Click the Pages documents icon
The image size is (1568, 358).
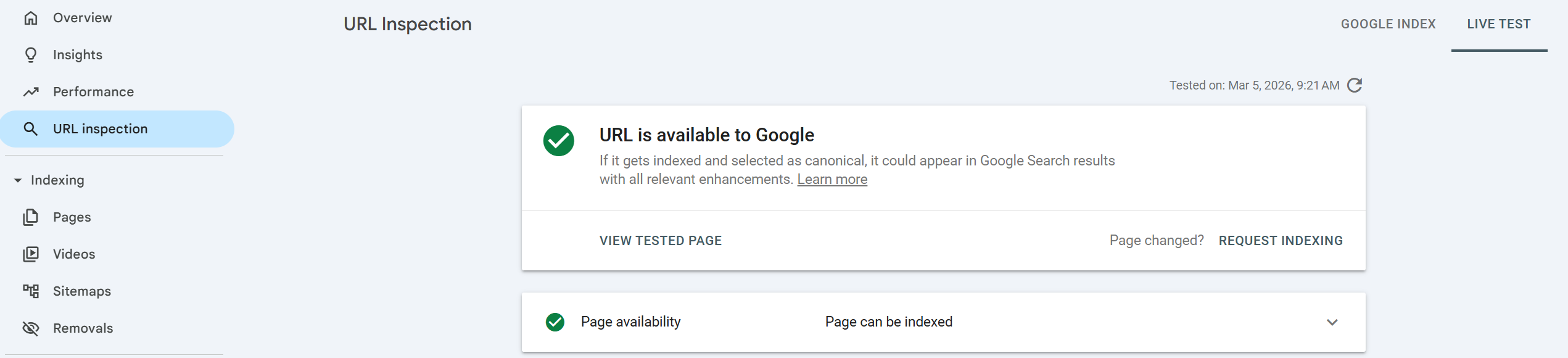pos(31,217)
